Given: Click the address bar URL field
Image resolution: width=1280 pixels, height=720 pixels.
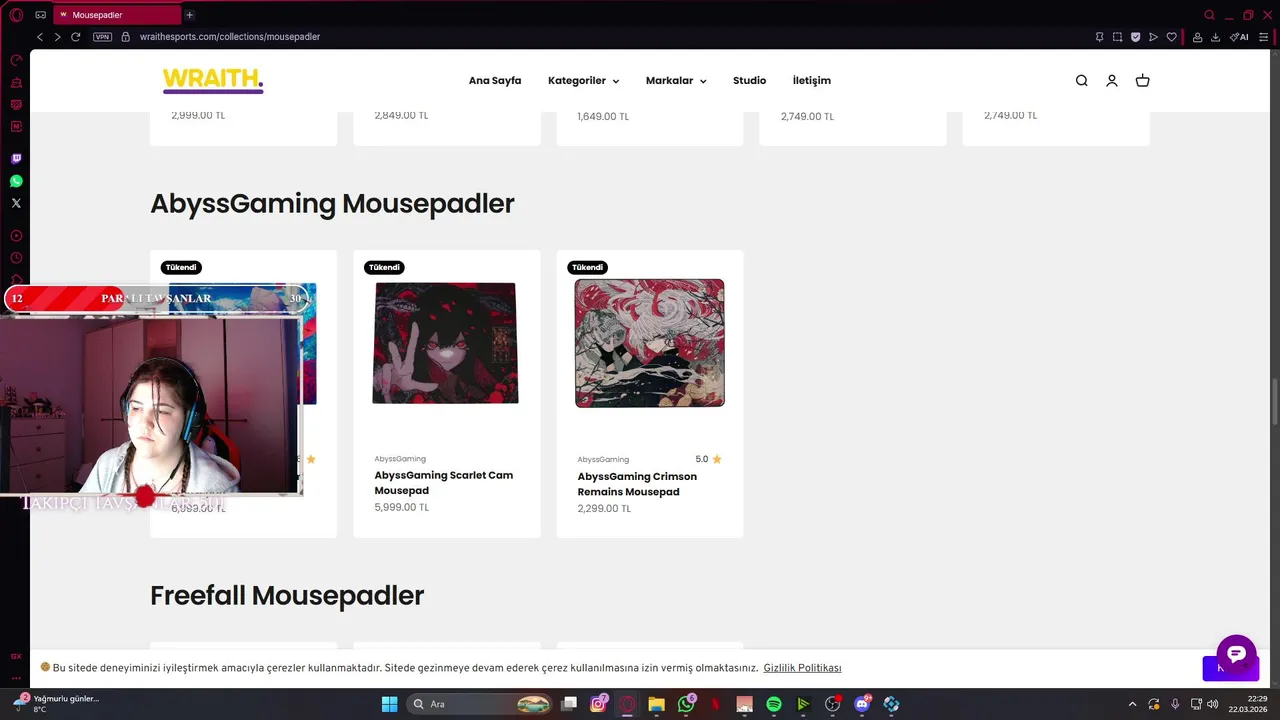Looking at the screenshot, I should 600,37.
